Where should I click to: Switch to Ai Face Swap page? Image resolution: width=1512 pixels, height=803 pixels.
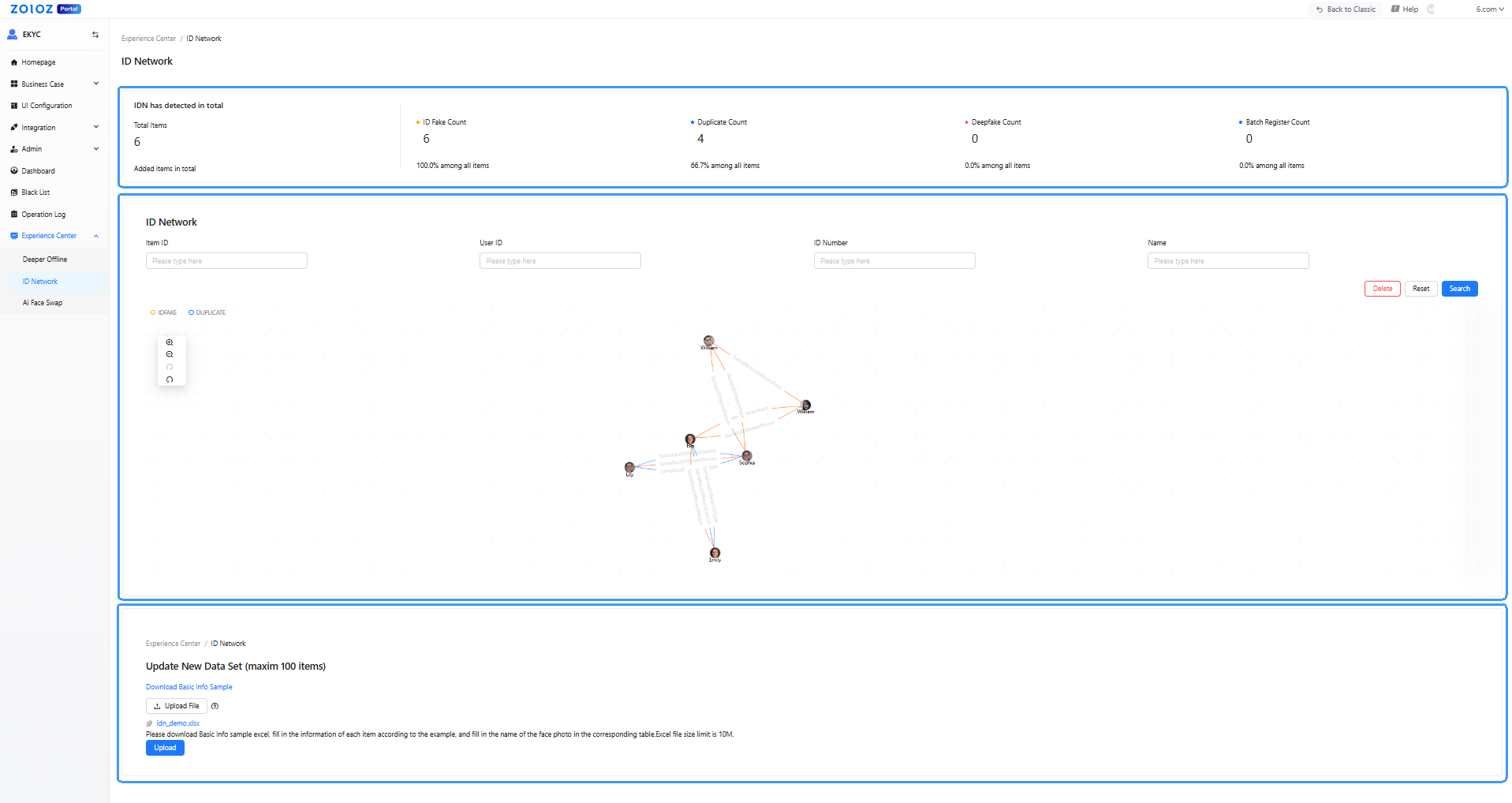click(43, 303)
